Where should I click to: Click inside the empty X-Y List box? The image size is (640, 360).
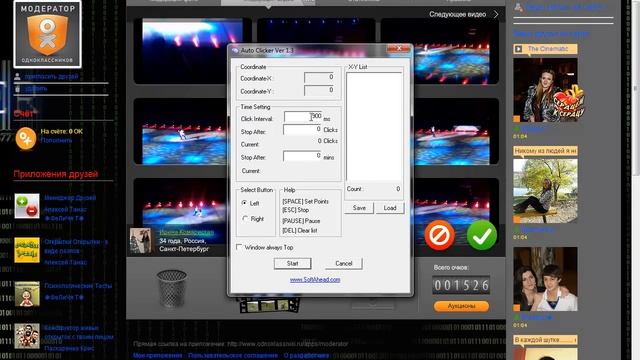point(374,126)
